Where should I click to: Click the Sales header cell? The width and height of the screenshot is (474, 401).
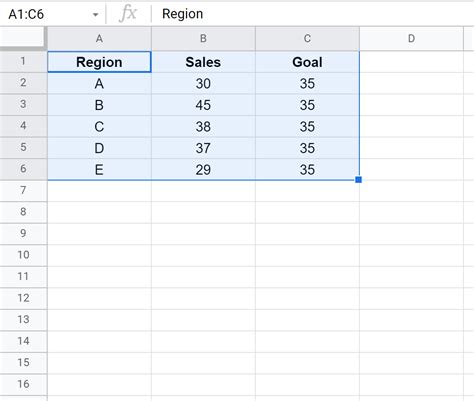203,62
